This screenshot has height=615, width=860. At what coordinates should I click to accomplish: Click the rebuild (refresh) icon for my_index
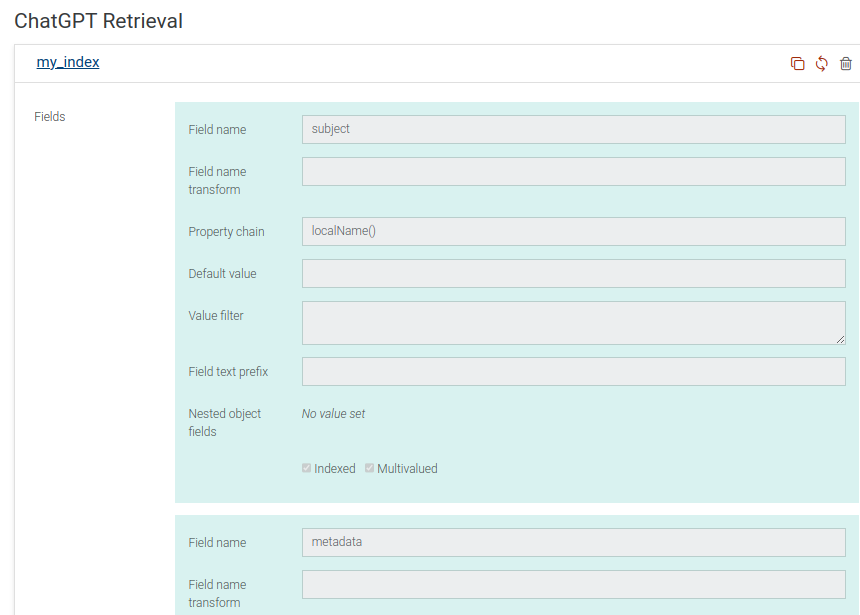click(822, 64)
